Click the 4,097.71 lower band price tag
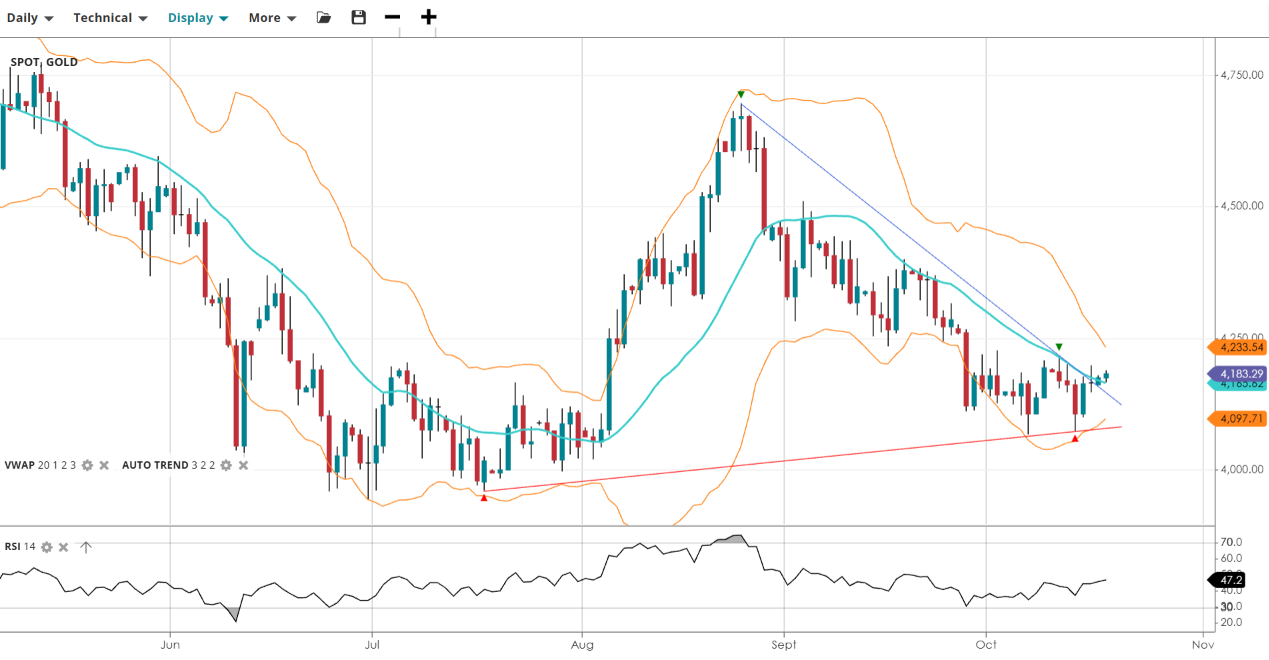 [1237, 419]
